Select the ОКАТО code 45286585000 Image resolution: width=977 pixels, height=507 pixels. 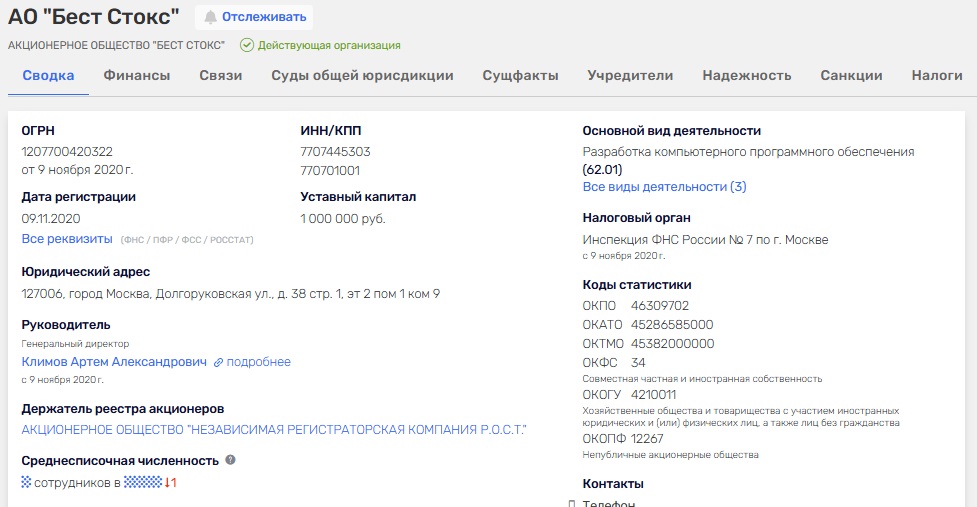[672, 325]
